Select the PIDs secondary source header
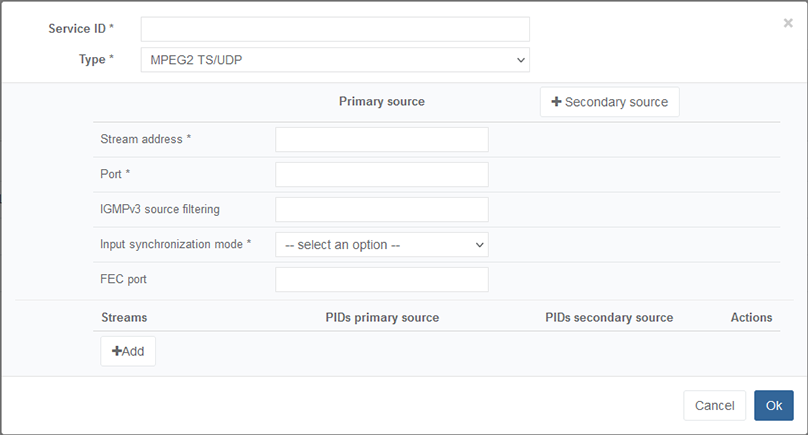Image resolution: width=808 pixels, height=435 pixels. [x=609, y=317]
